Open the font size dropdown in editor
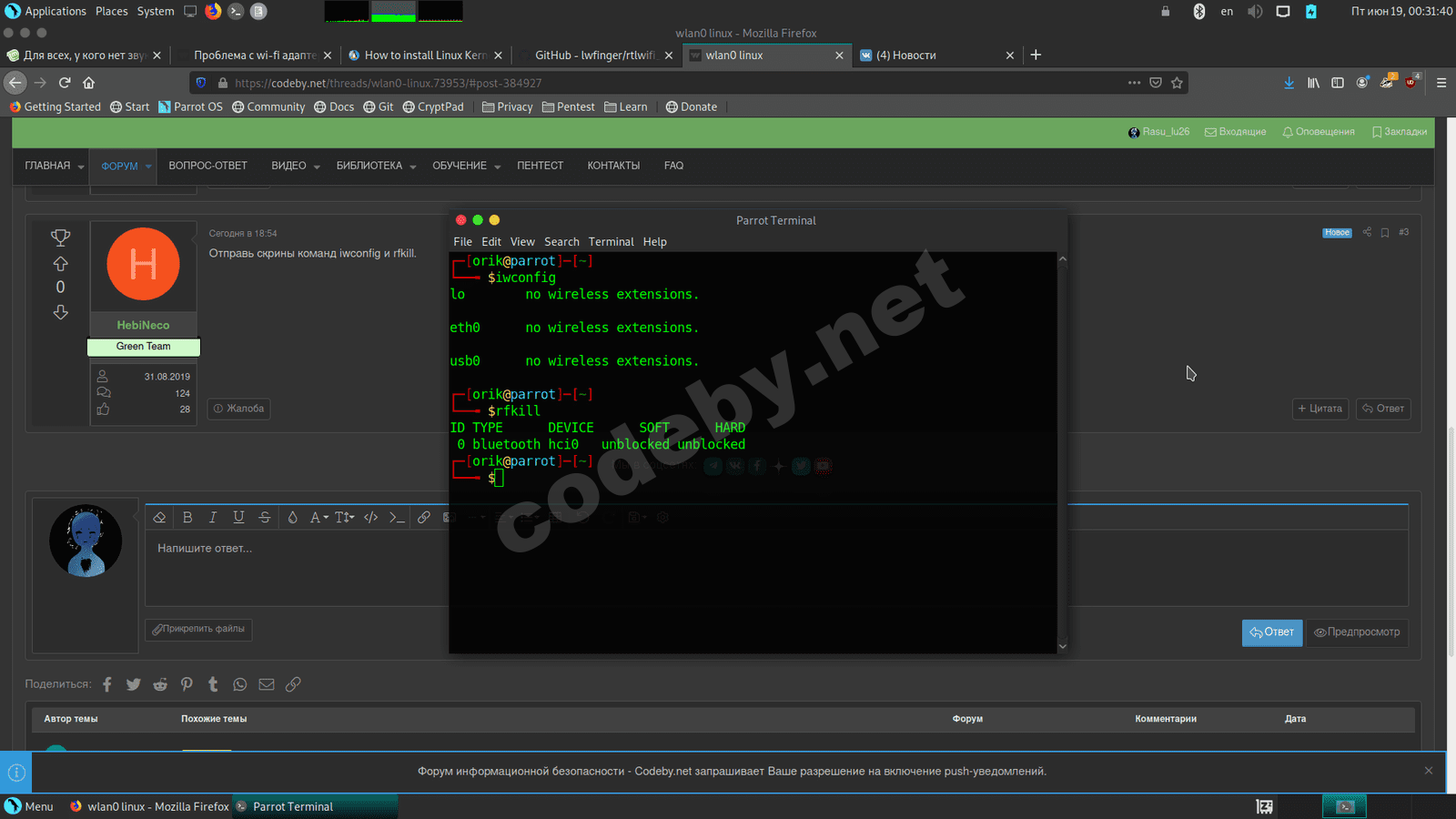 point(344,517)
